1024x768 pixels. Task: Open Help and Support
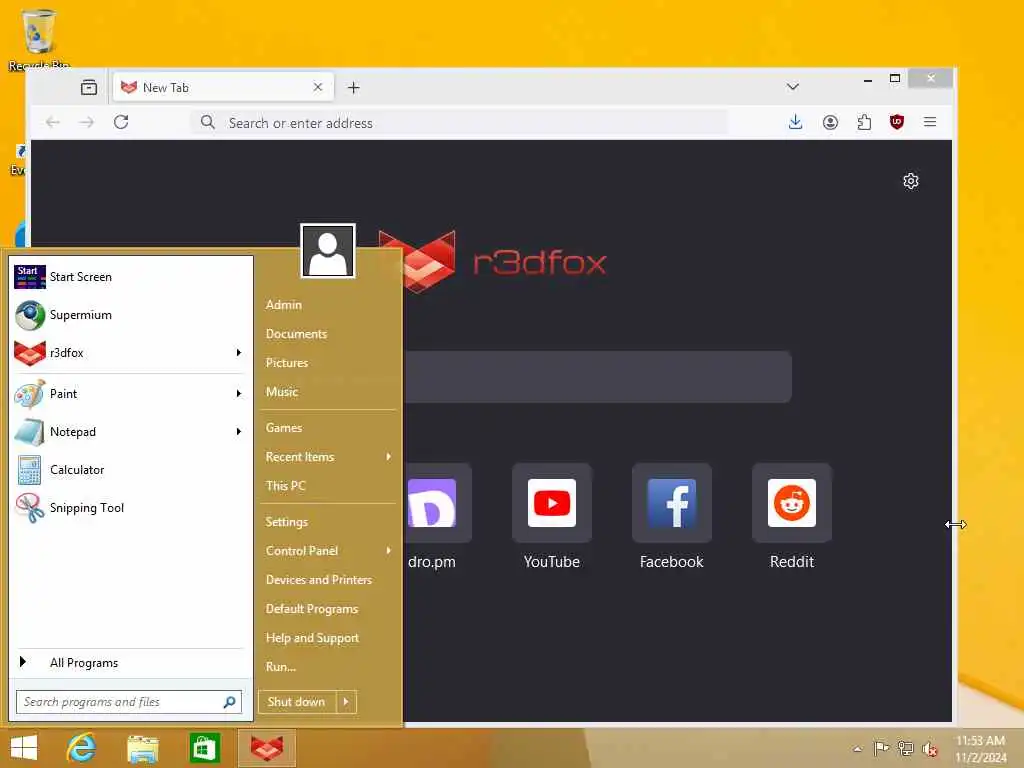point(312,638)
